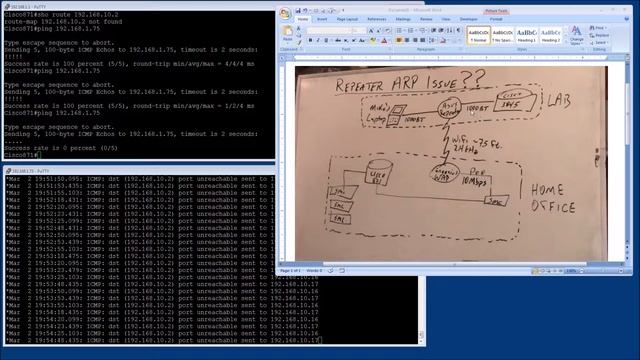Toggle Bold formatting in Word
Image resolution: width=640 pixels, height=360 pixels.
tap(310, 40)
